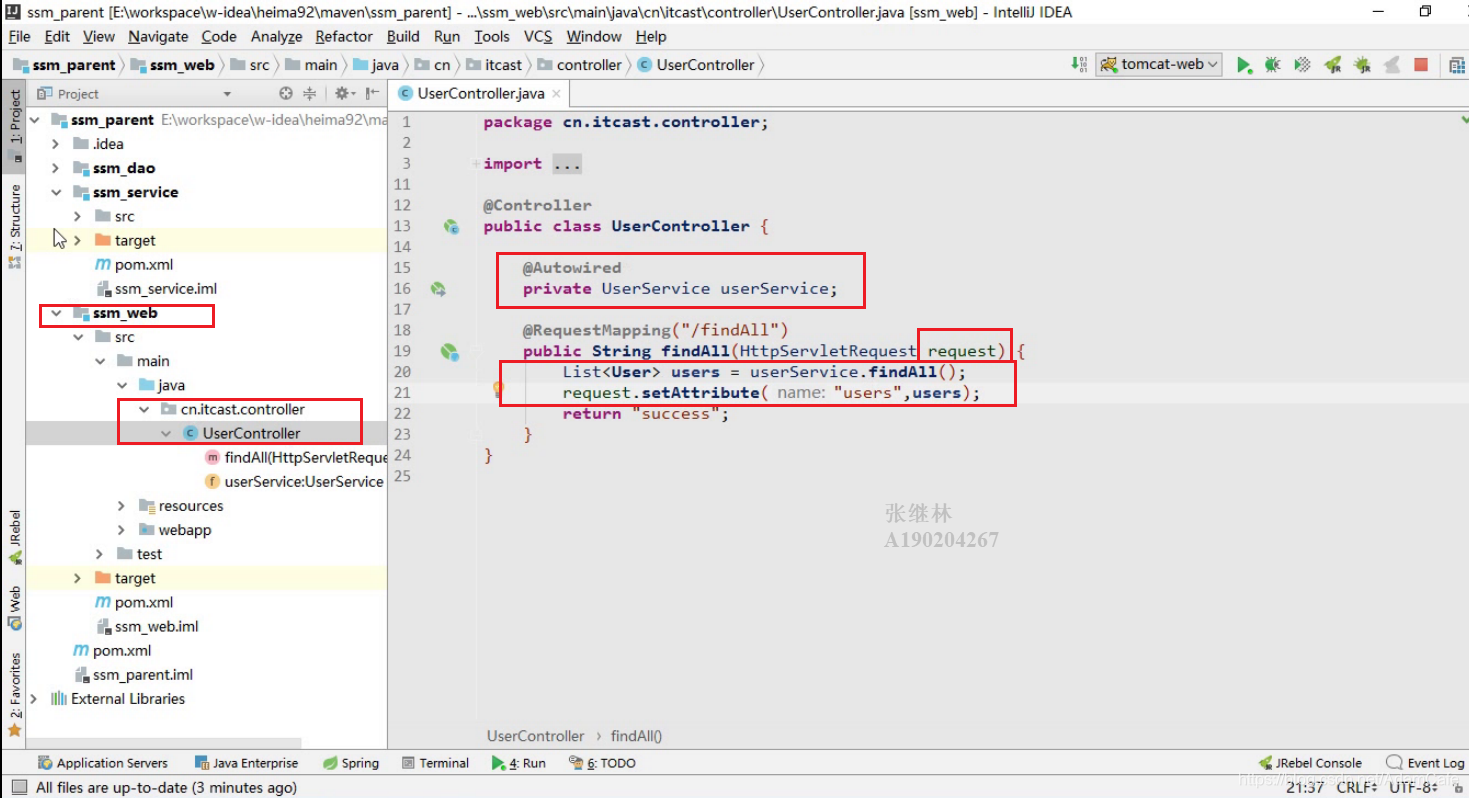Collapse all nodes in the Project panel
The width and height of the screenshot is (1469, 798).
tap(309, 93)
